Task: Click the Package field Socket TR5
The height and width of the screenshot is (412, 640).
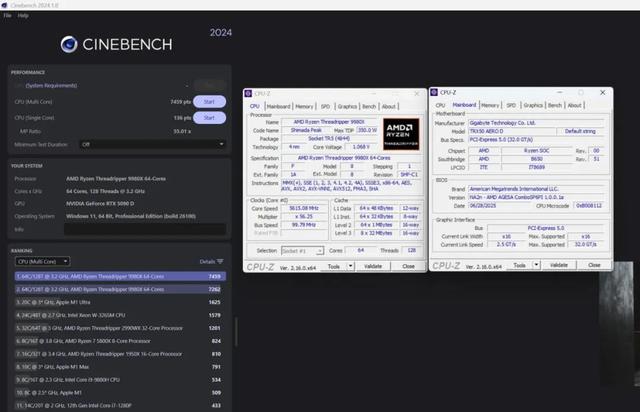Action: (329, 139)
